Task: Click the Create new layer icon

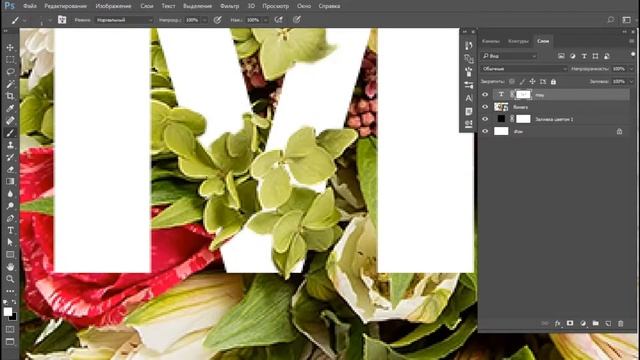Action: (608, 323)
